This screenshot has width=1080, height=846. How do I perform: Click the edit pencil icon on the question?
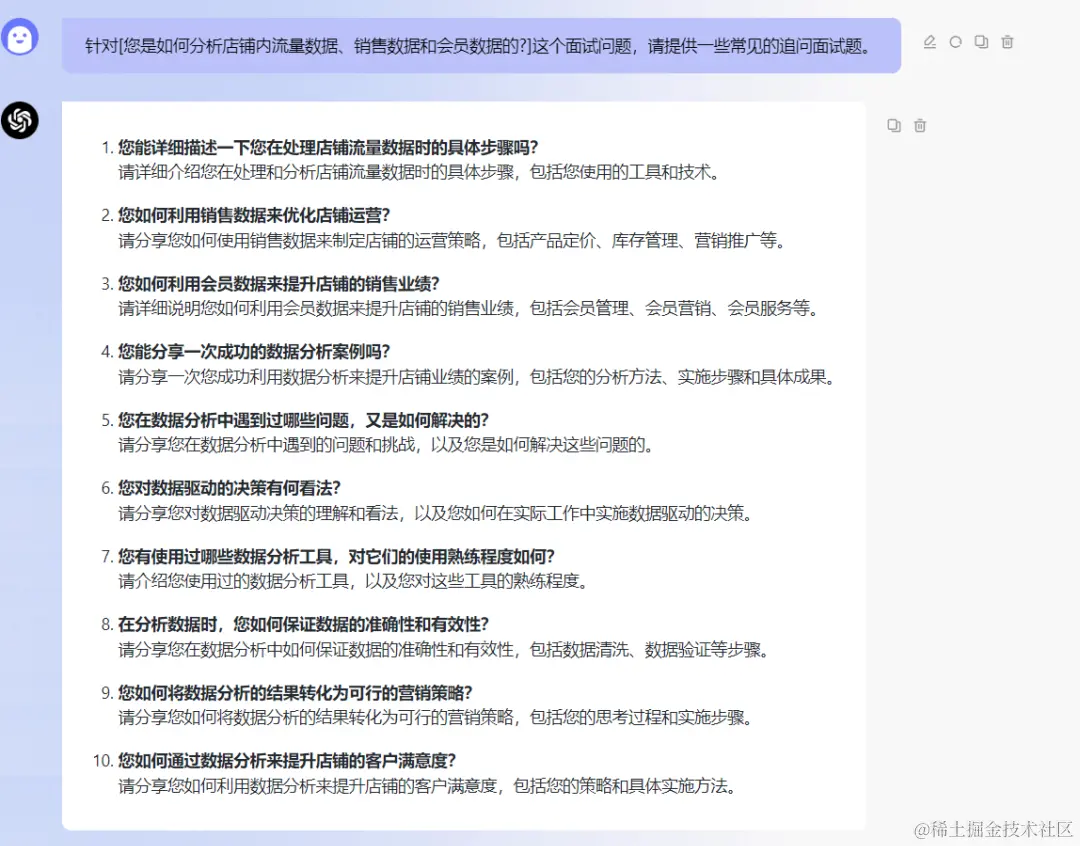(x=930, y=42)
